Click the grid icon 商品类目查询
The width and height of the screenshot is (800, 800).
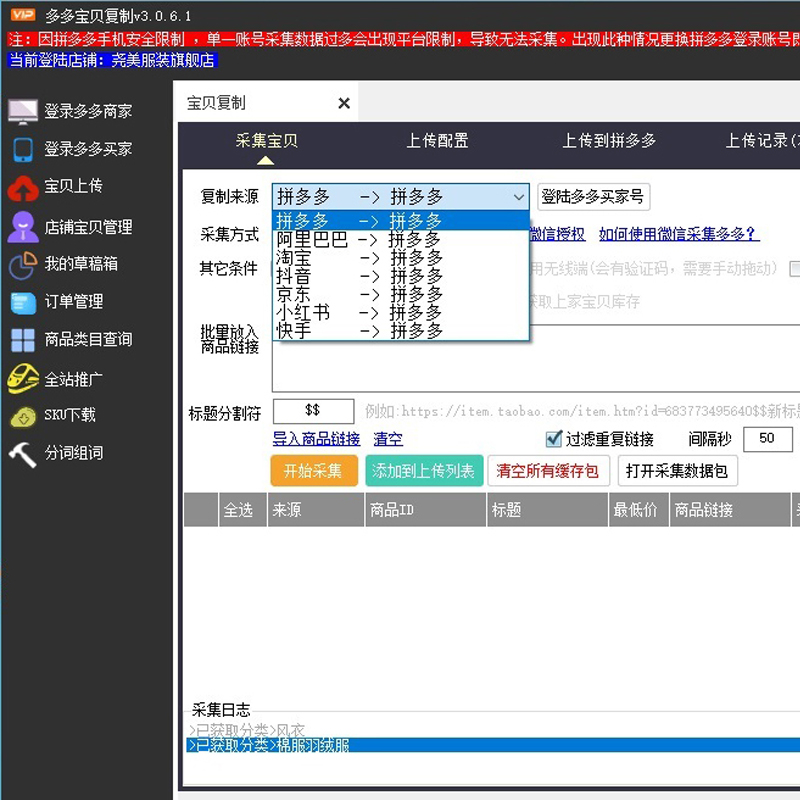[23, 340]
